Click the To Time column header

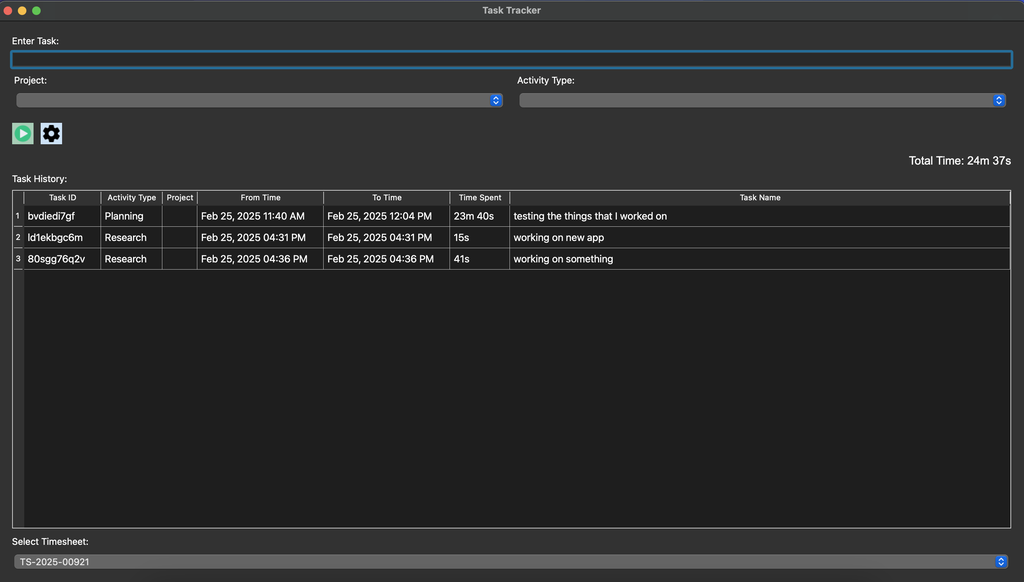(x=386, y=198)
